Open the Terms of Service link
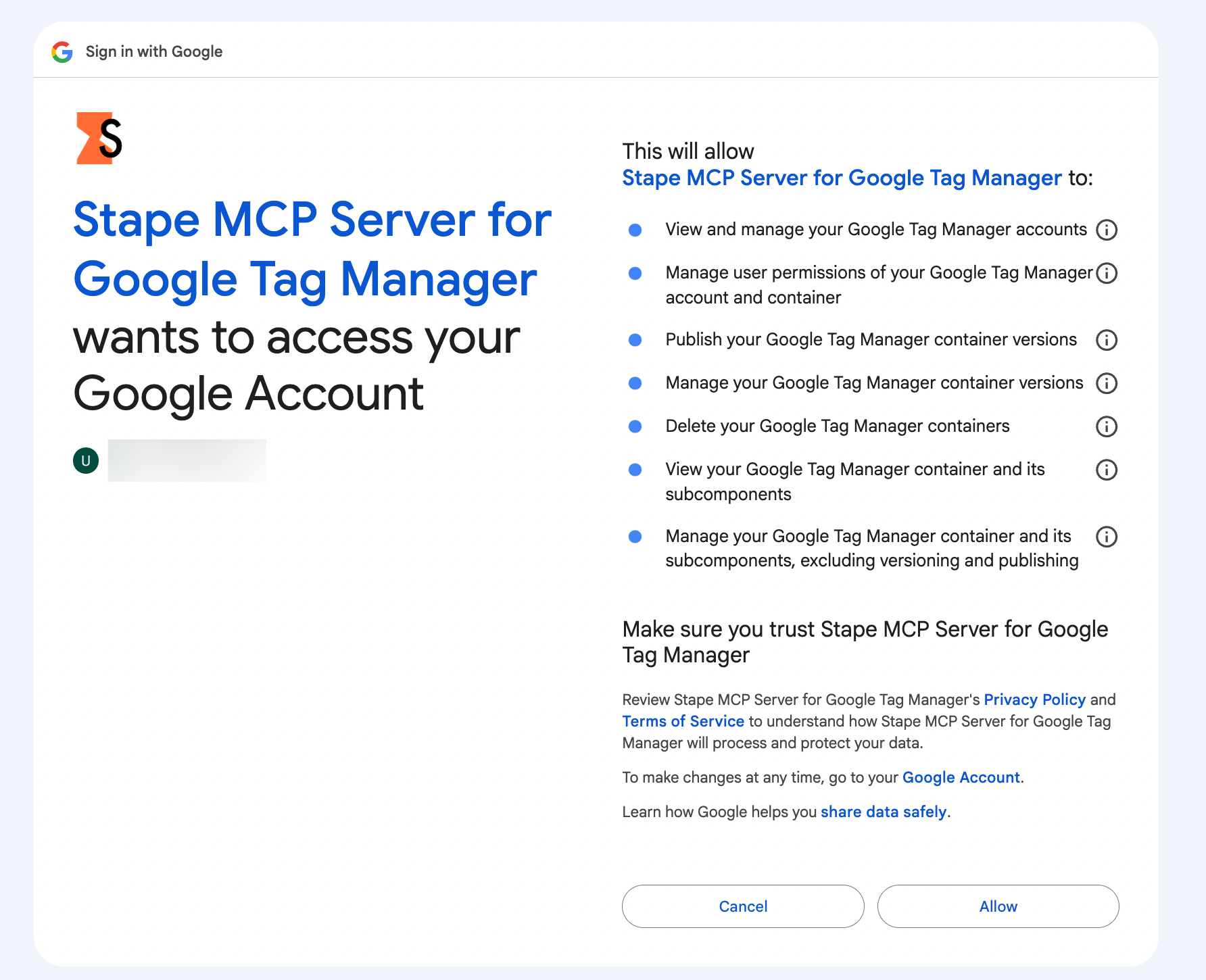Screen dimensions: 1206x980 click(x=683, y=721)
